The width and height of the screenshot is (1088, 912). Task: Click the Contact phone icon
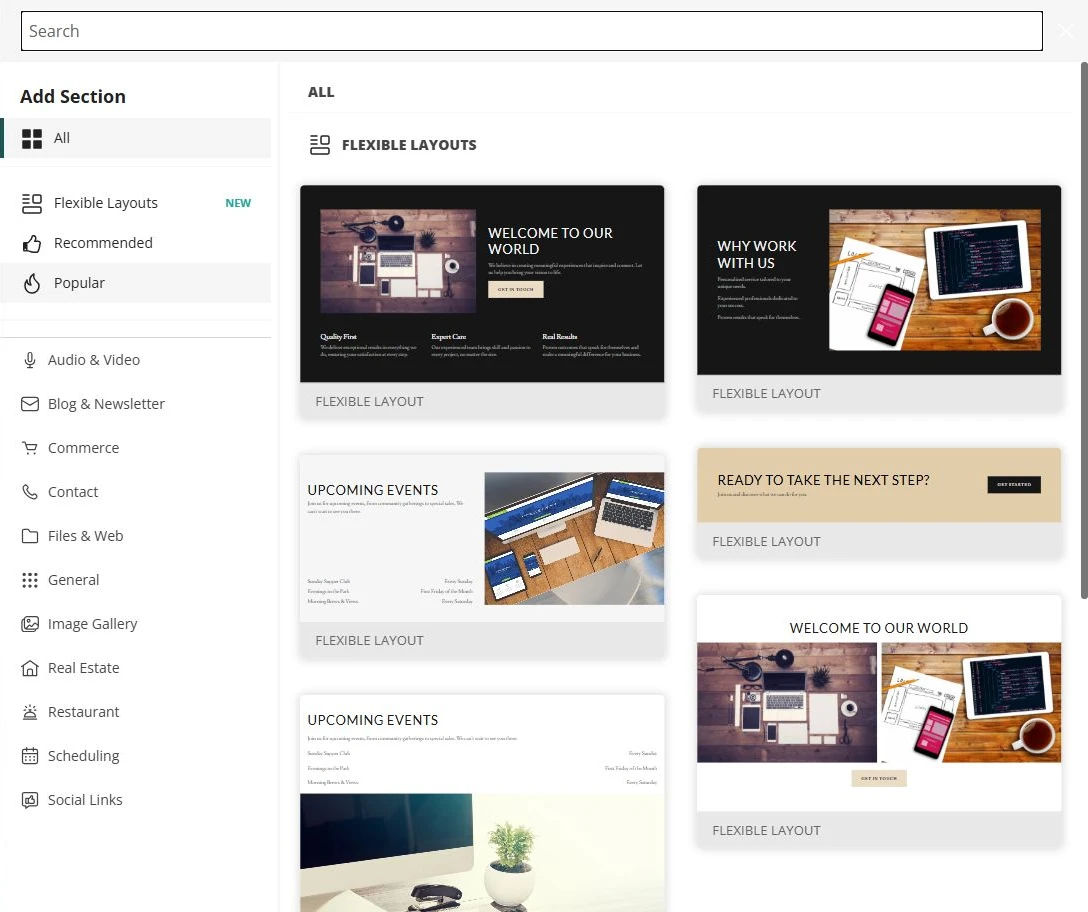point(30,492)
